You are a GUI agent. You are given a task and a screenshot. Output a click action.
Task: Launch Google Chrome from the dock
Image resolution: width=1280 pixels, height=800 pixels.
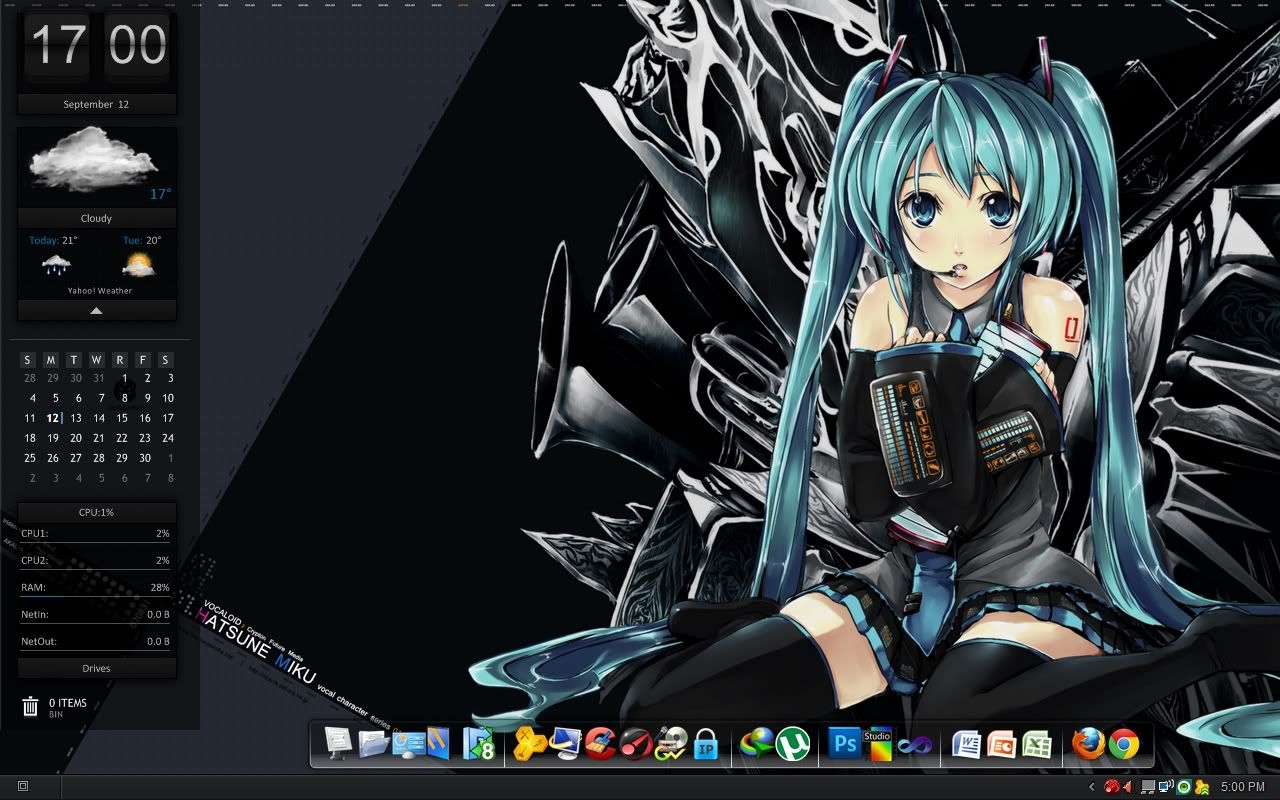click(1124, 744)
